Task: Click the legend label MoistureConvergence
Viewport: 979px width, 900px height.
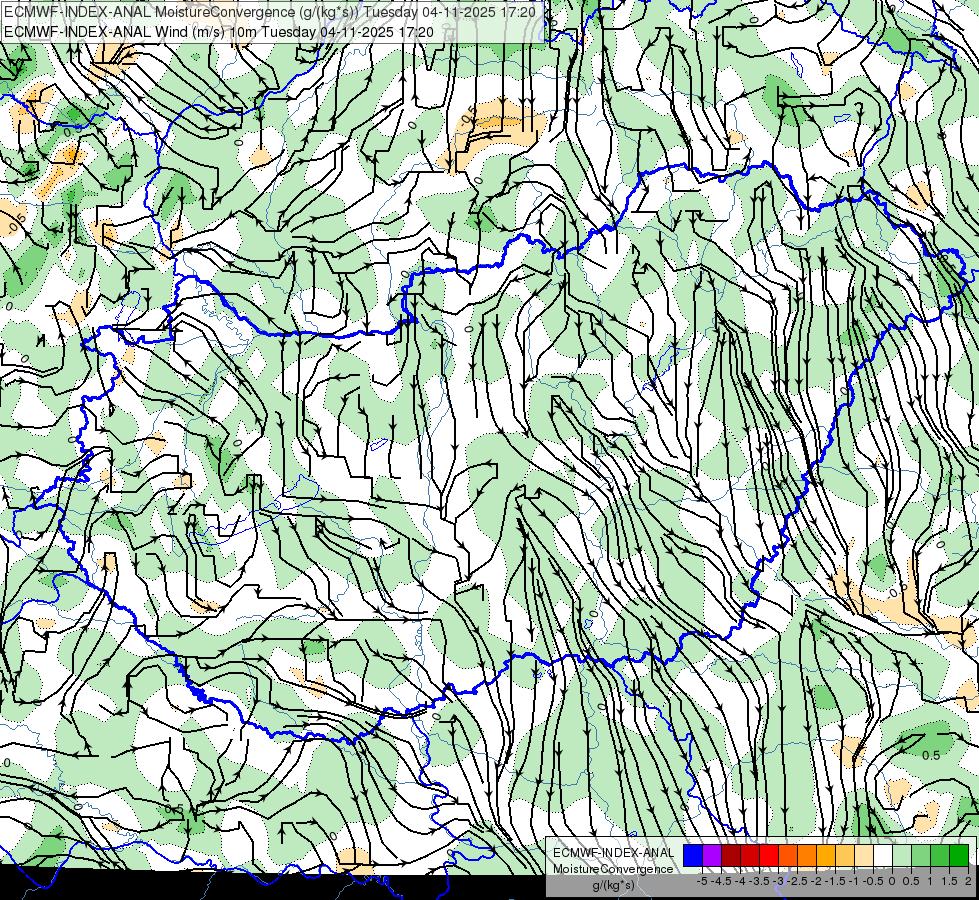Action: (613, 869)
